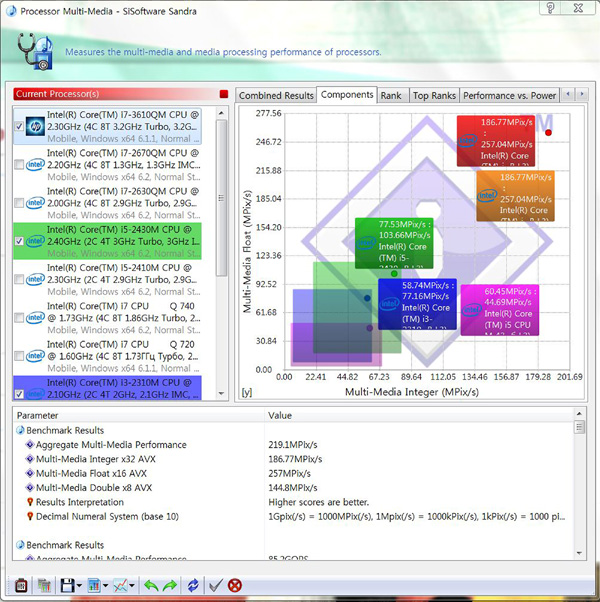The image size is (600, 602).
Task: Click the blue i3 chart label box
Action: point(417,304)
